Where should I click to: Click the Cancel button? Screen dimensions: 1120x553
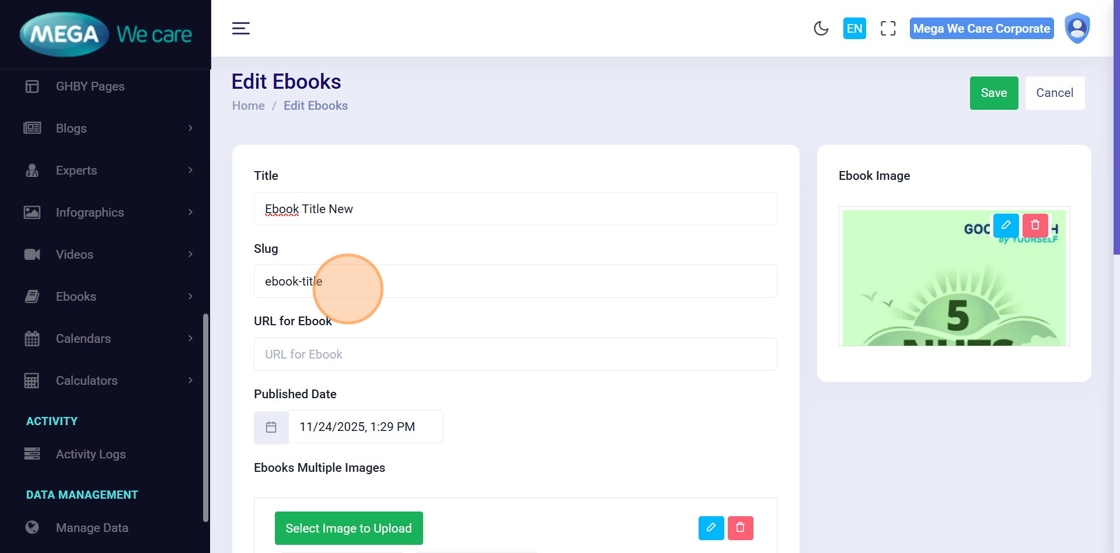pos(1054,93)
